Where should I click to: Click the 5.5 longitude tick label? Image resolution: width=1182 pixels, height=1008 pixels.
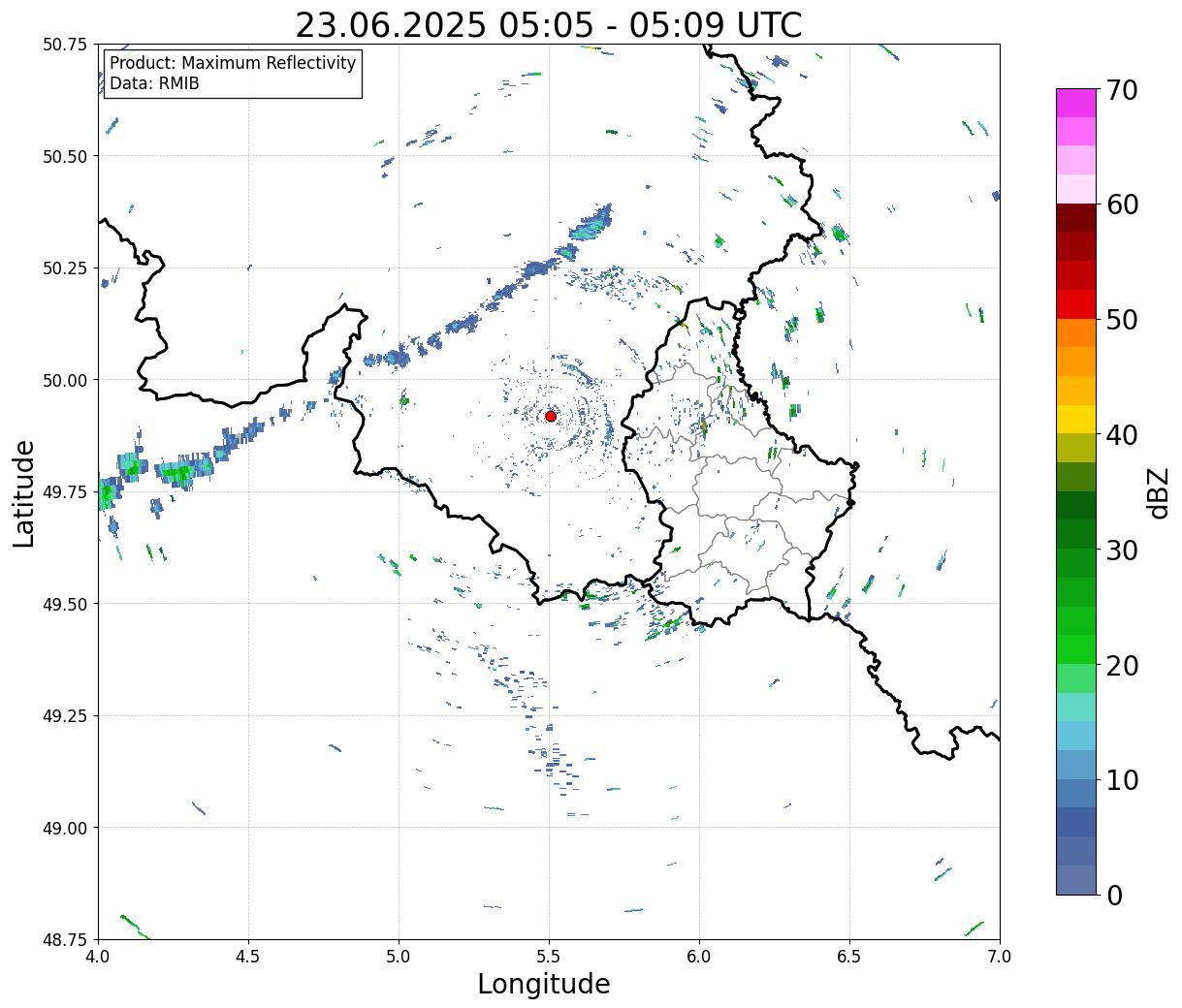click(549, 957)
